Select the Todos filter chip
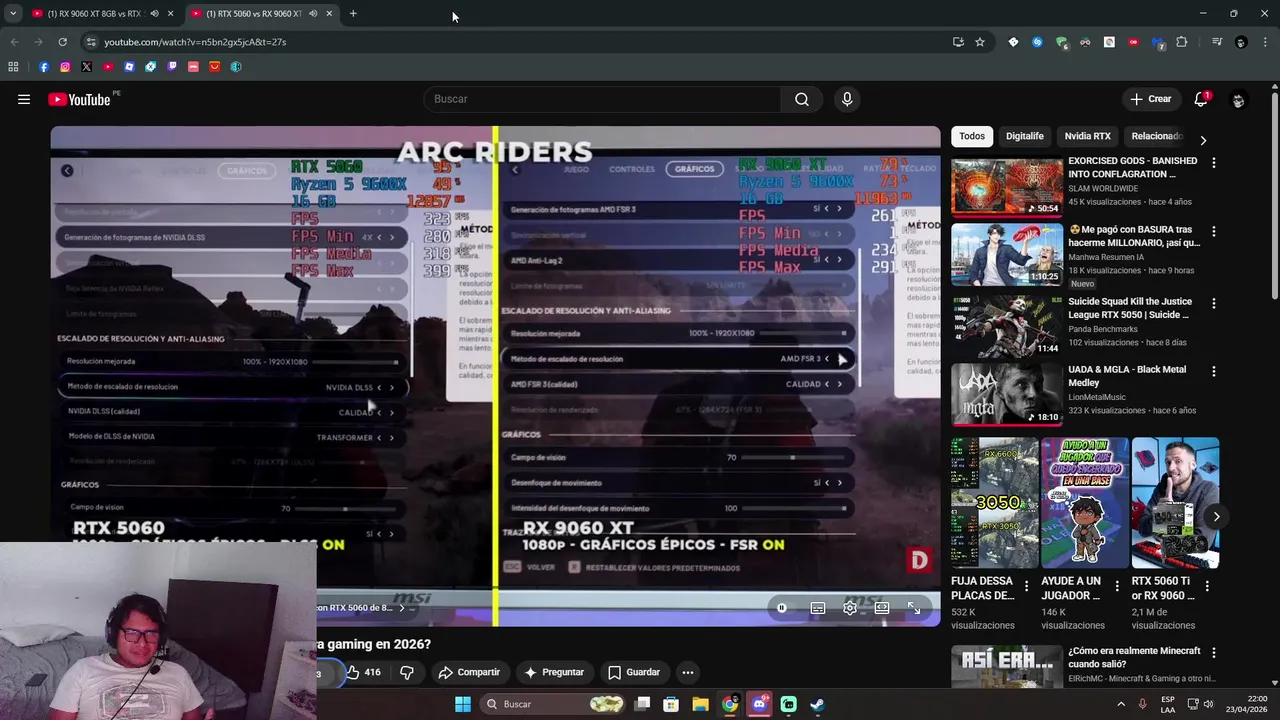Image resolution: width=1280 pixels, height=720 pixels. coord(972,136)
